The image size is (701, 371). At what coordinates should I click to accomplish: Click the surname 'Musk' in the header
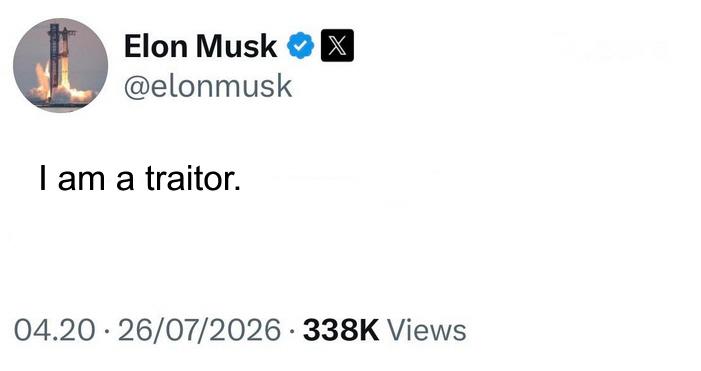point(236,46)
